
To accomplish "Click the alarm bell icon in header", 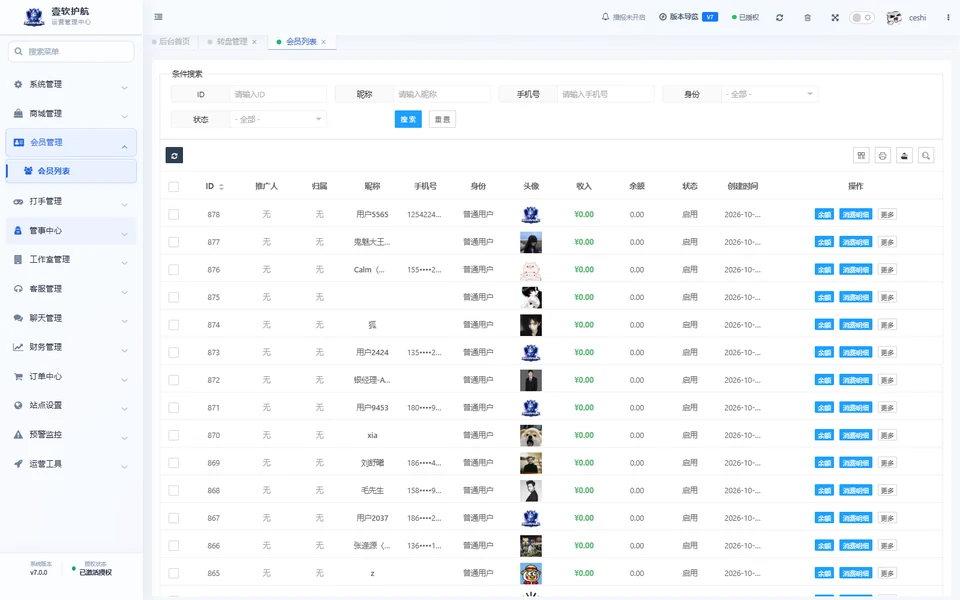I will click(x=606, y=17).
